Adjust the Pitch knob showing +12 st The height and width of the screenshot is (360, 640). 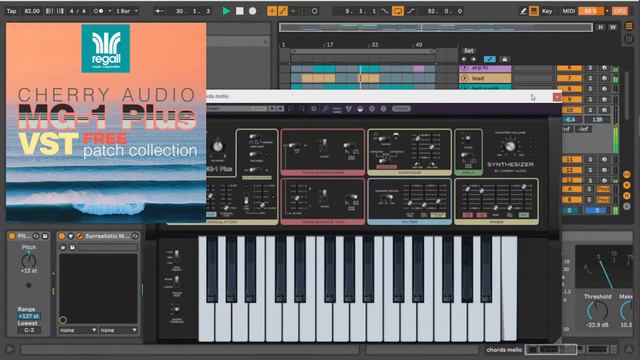(x=29, y=261)
